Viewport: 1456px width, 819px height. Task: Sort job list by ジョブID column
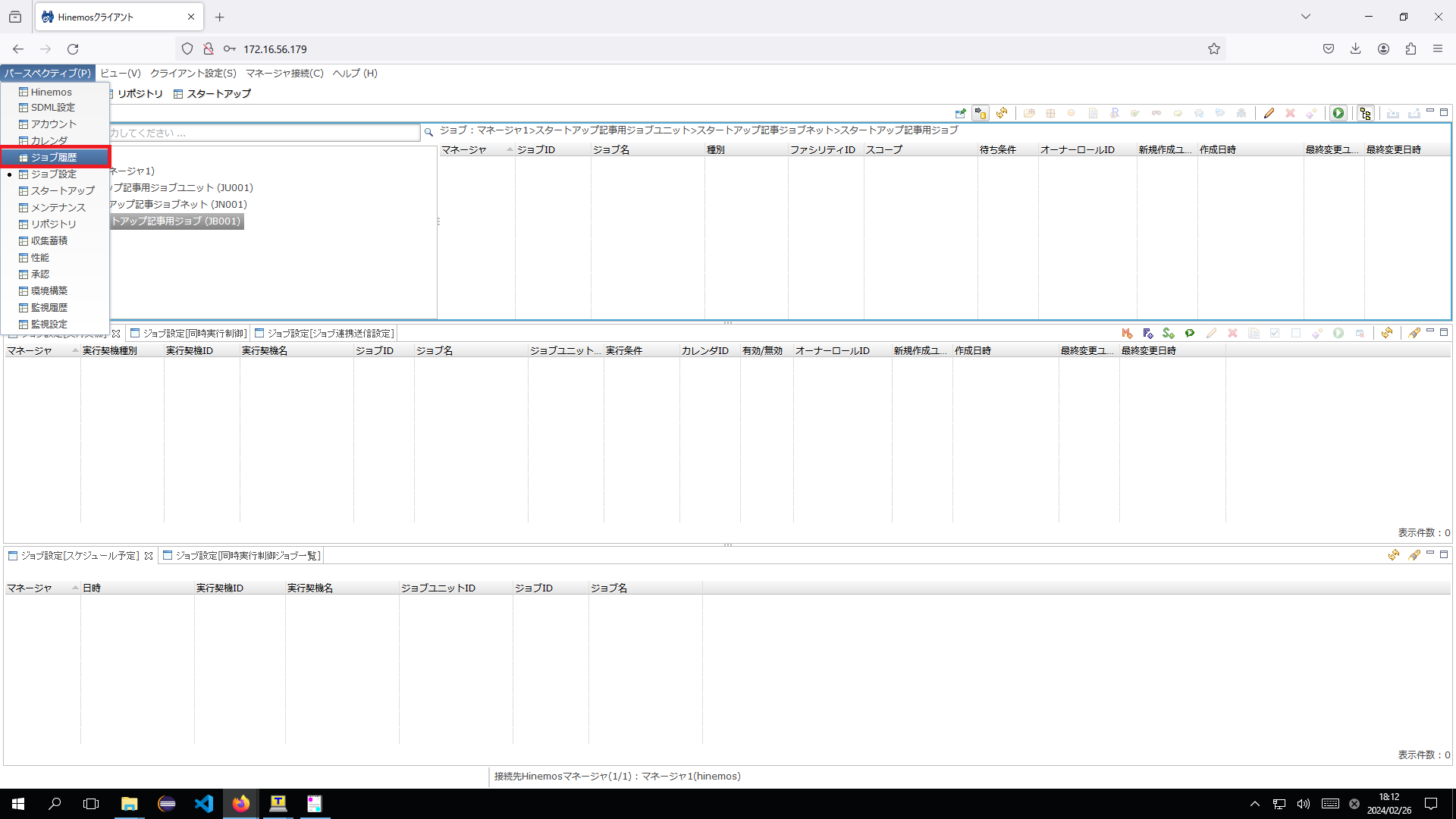click(x=553, y=150)
